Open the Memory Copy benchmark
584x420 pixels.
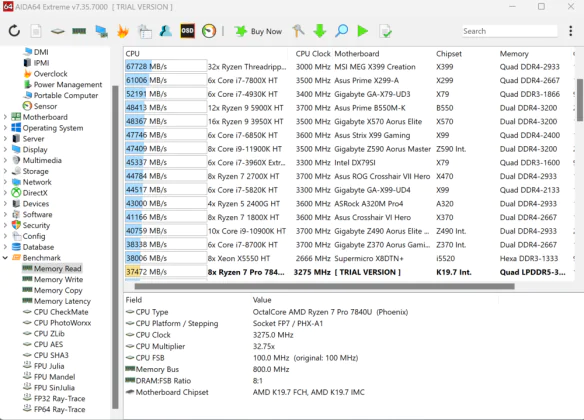tap(58, 290)
